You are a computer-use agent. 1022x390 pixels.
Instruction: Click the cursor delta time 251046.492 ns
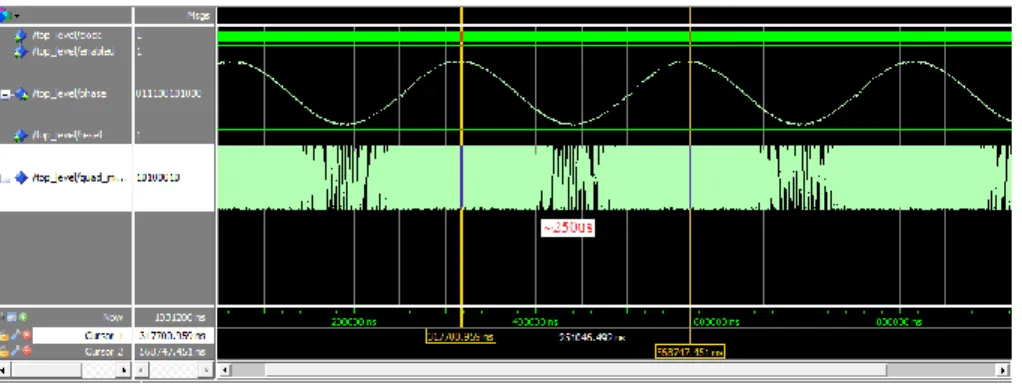tap(592, 337)
